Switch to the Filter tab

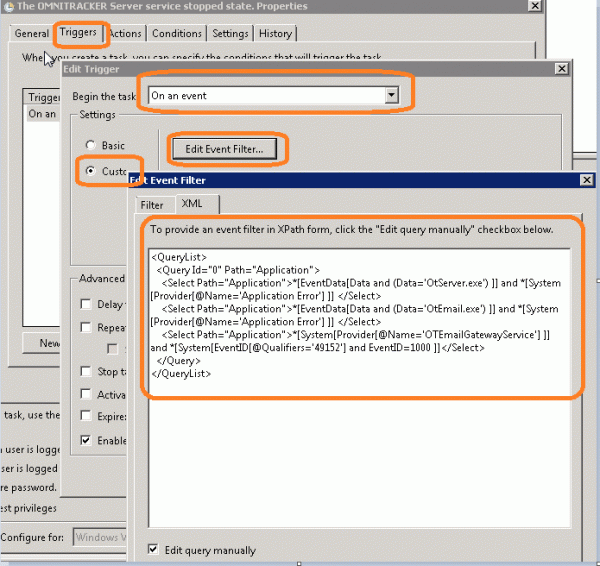(152, 205)
